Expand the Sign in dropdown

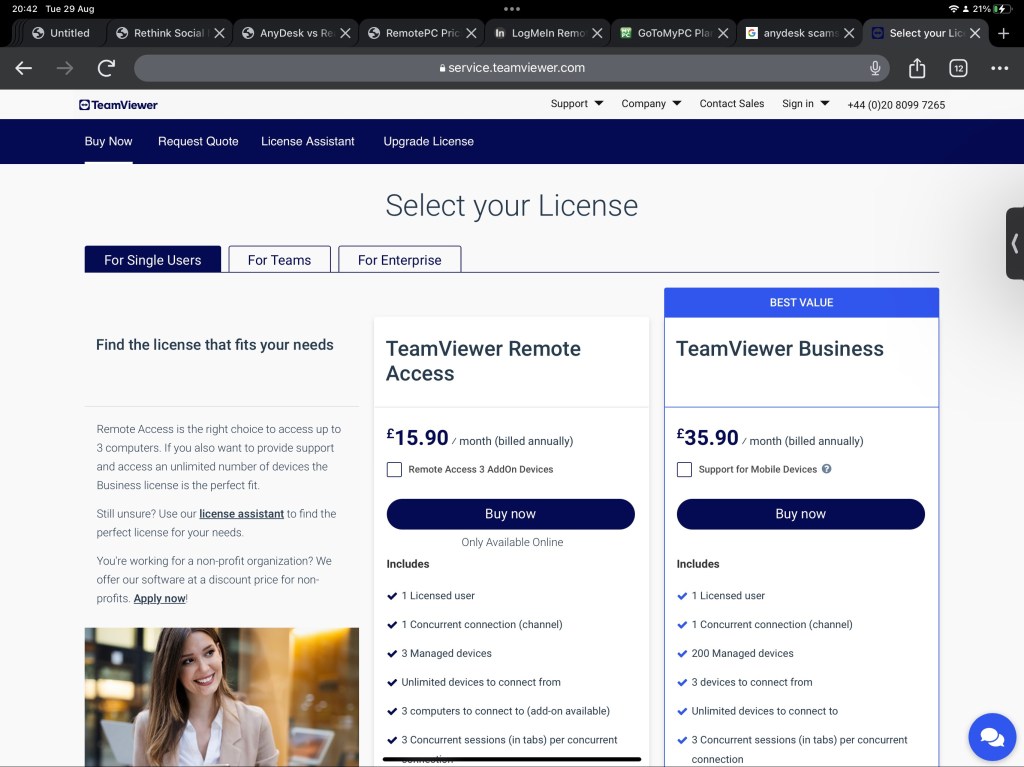click(805, 104)
